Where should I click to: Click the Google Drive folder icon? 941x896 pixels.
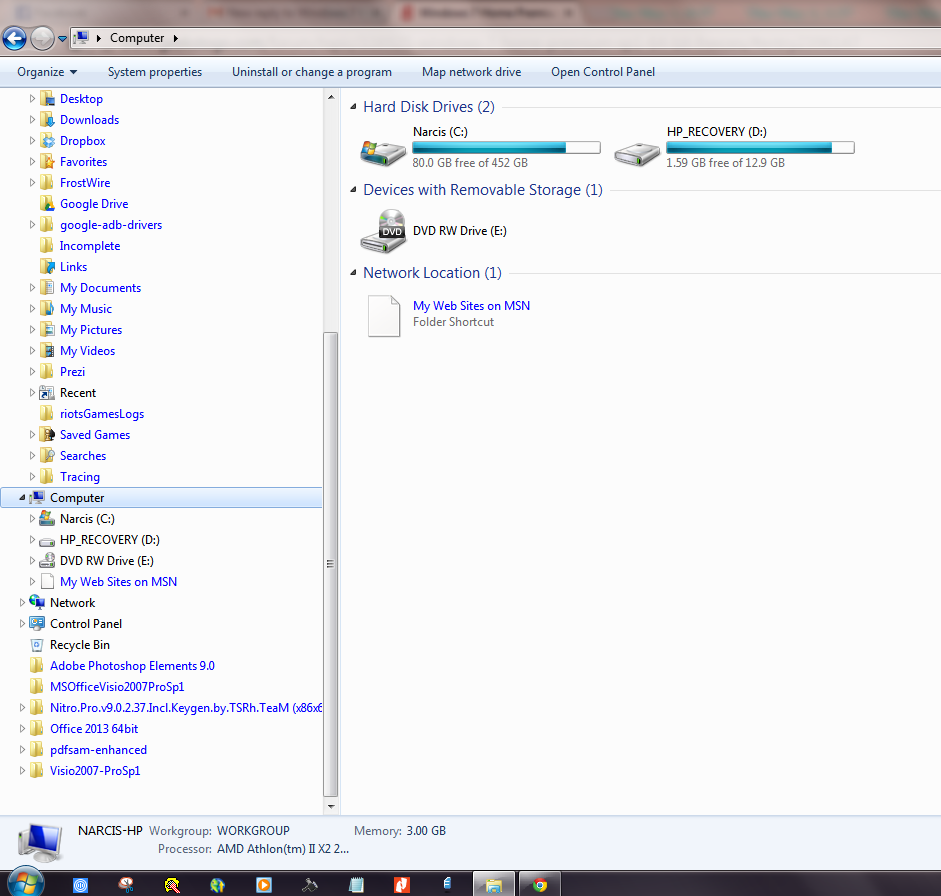point(48,204)
